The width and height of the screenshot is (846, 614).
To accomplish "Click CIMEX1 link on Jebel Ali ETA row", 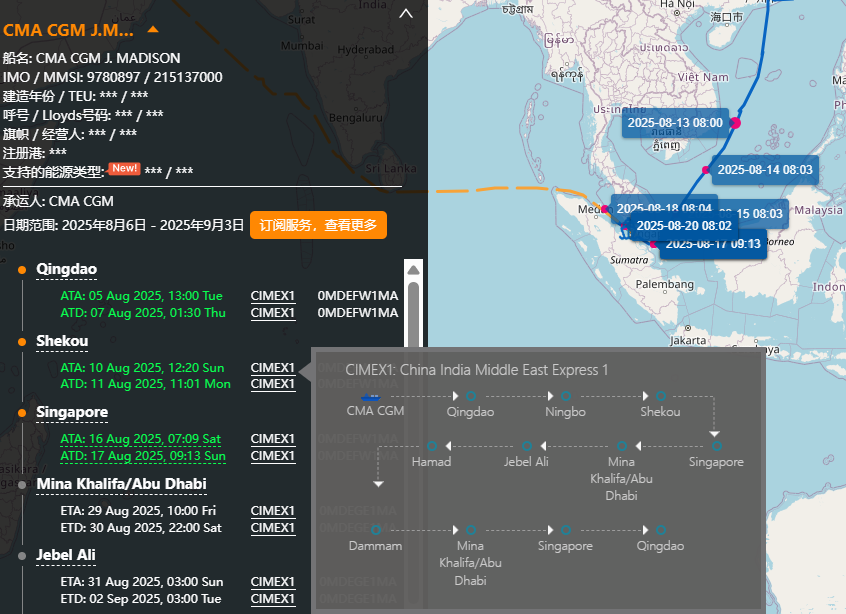I will (x=273, y=582).
